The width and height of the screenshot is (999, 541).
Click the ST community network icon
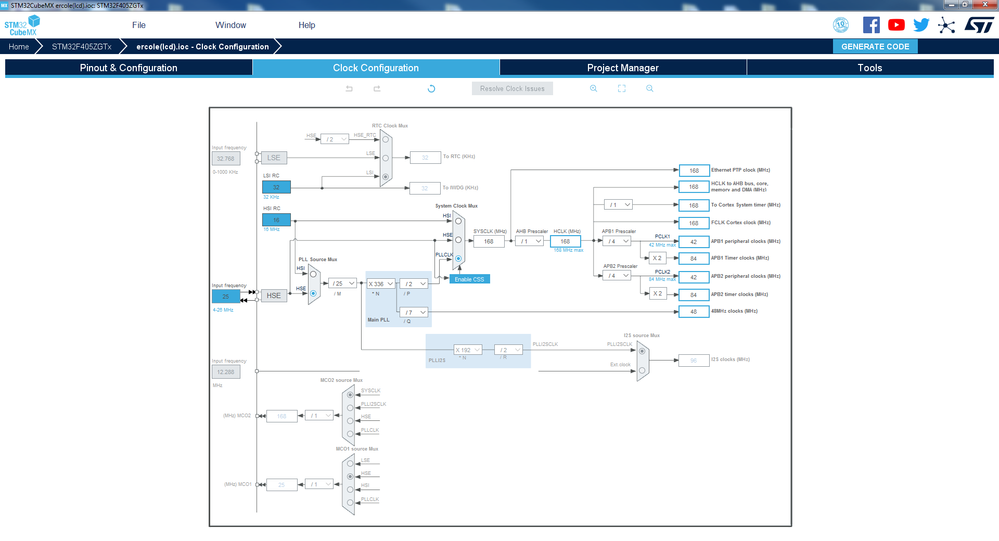pos(947,25)
